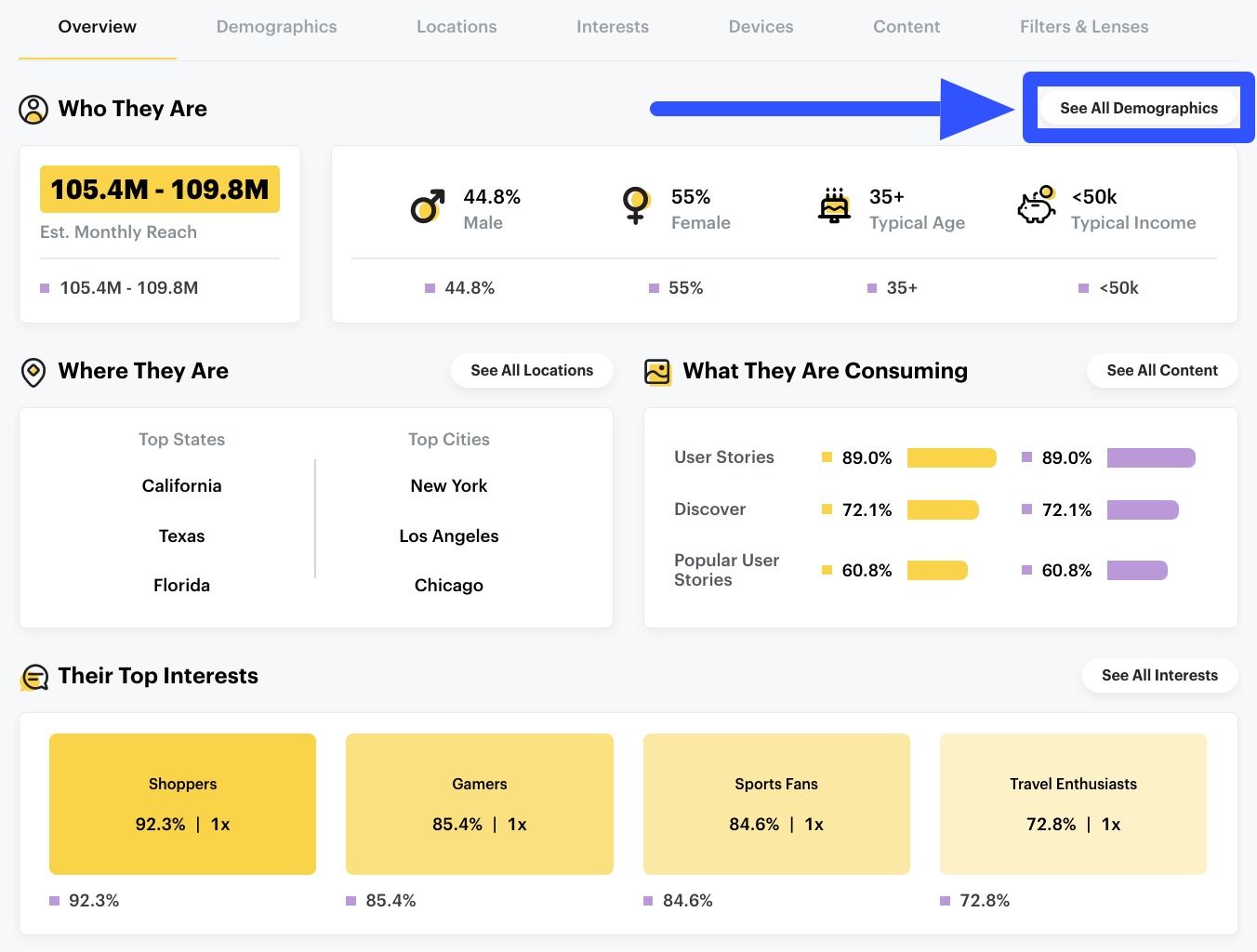Click the piggy bank Typical Income icon
1257x952 pixels.
pyautogui.click(x=1037, y=206)
